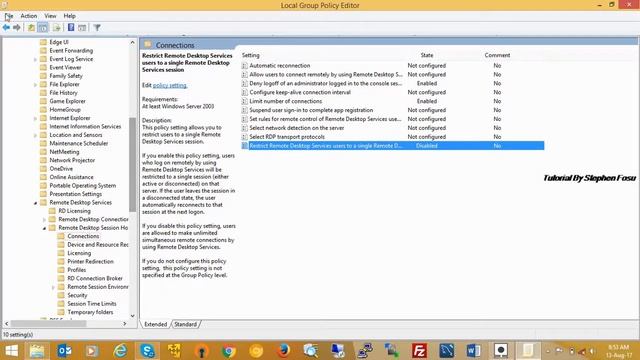
Task: Select the Device and Resource Redirection item
Action: [98, 245]
